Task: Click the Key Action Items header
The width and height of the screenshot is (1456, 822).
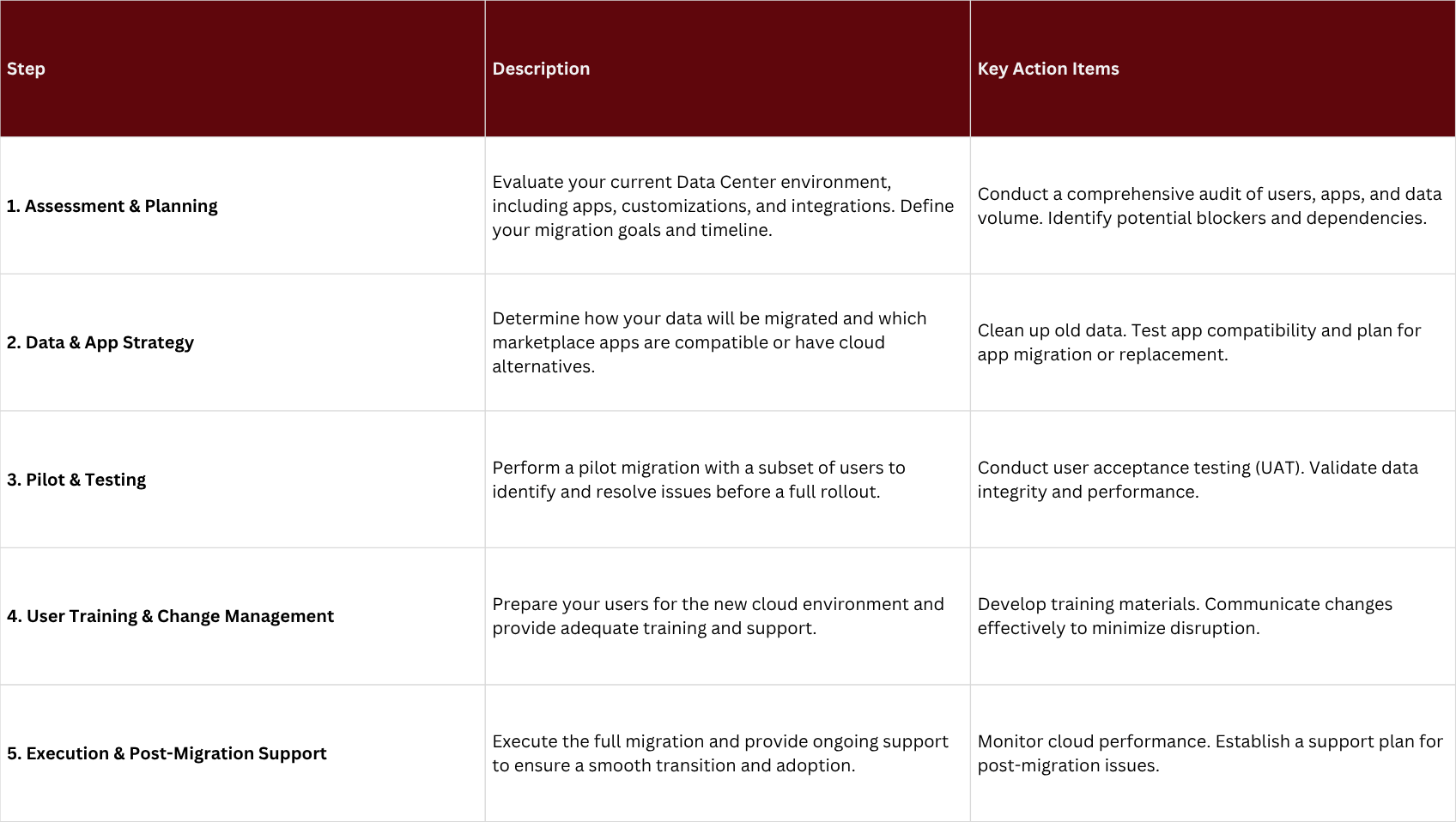Action: (1048, 69)
